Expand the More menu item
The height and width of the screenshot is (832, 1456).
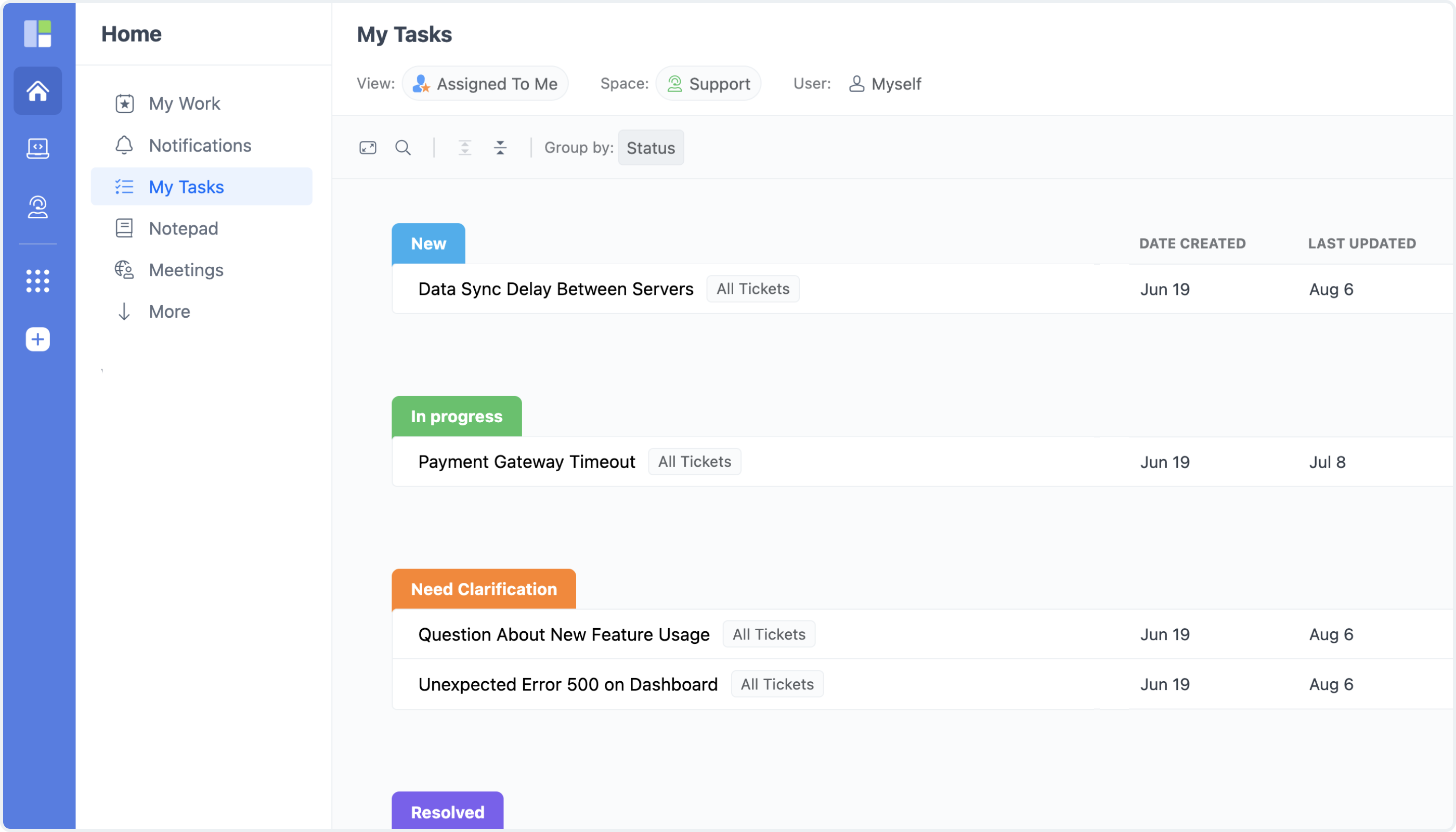click(169, 311)
